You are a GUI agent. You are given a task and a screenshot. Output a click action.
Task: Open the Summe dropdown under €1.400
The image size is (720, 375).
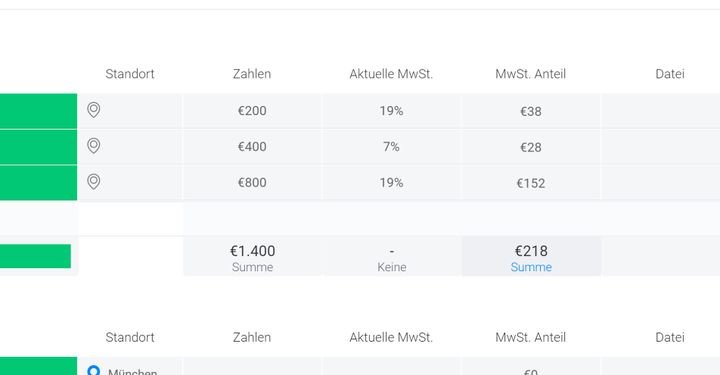coord(252,267)
